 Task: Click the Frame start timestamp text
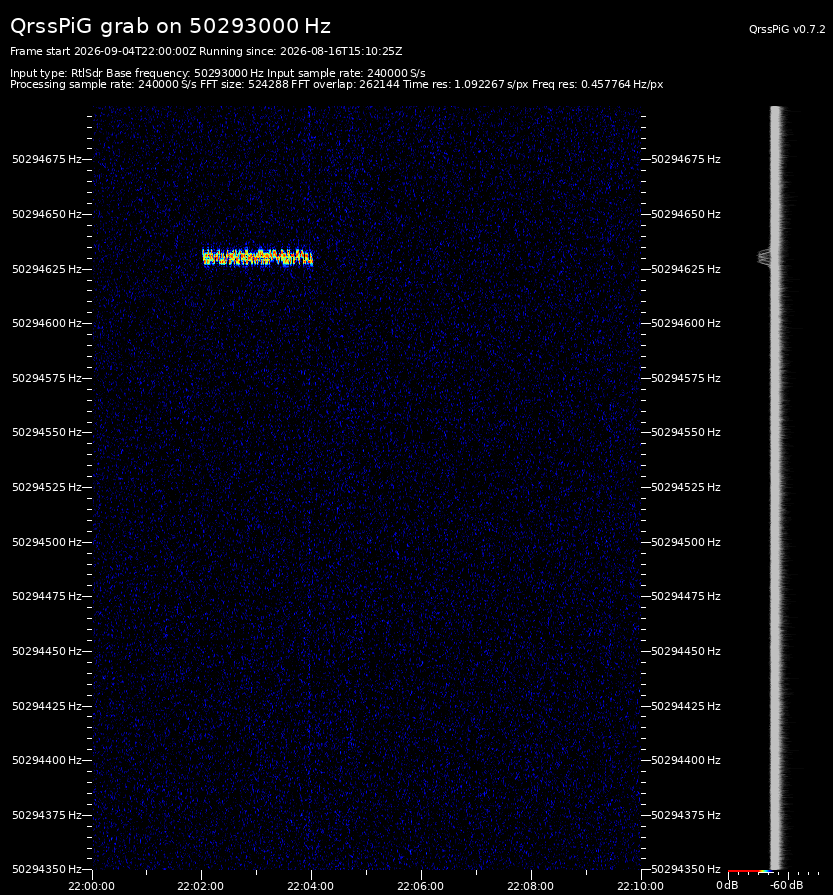[103, 51]
